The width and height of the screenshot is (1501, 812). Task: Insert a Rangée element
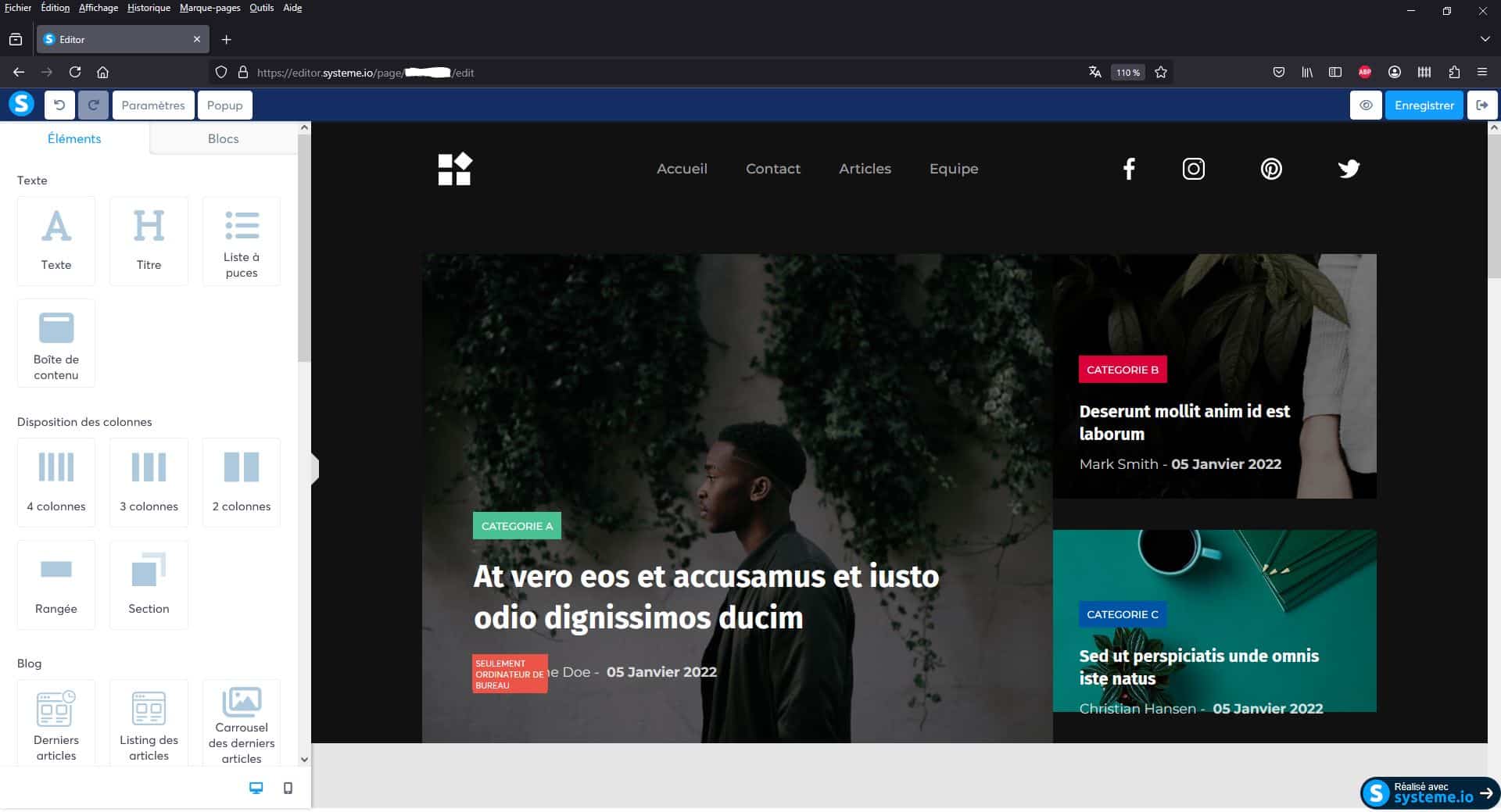(x=56, y=585)
